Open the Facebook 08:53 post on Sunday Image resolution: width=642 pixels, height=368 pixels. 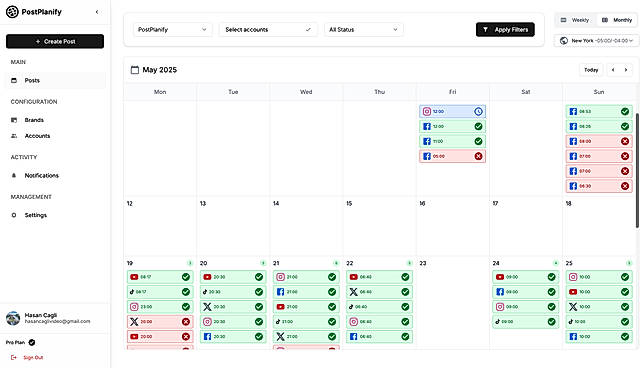coord(599,111)
